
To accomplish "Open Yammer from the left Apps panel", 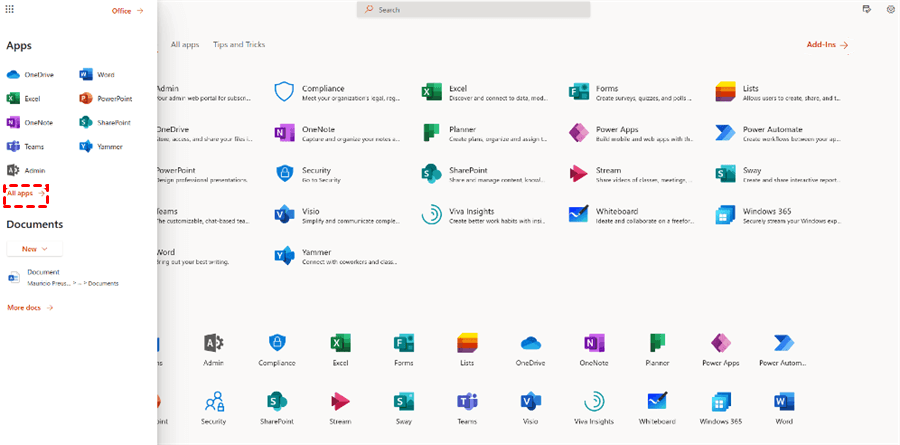I will 101,146.
